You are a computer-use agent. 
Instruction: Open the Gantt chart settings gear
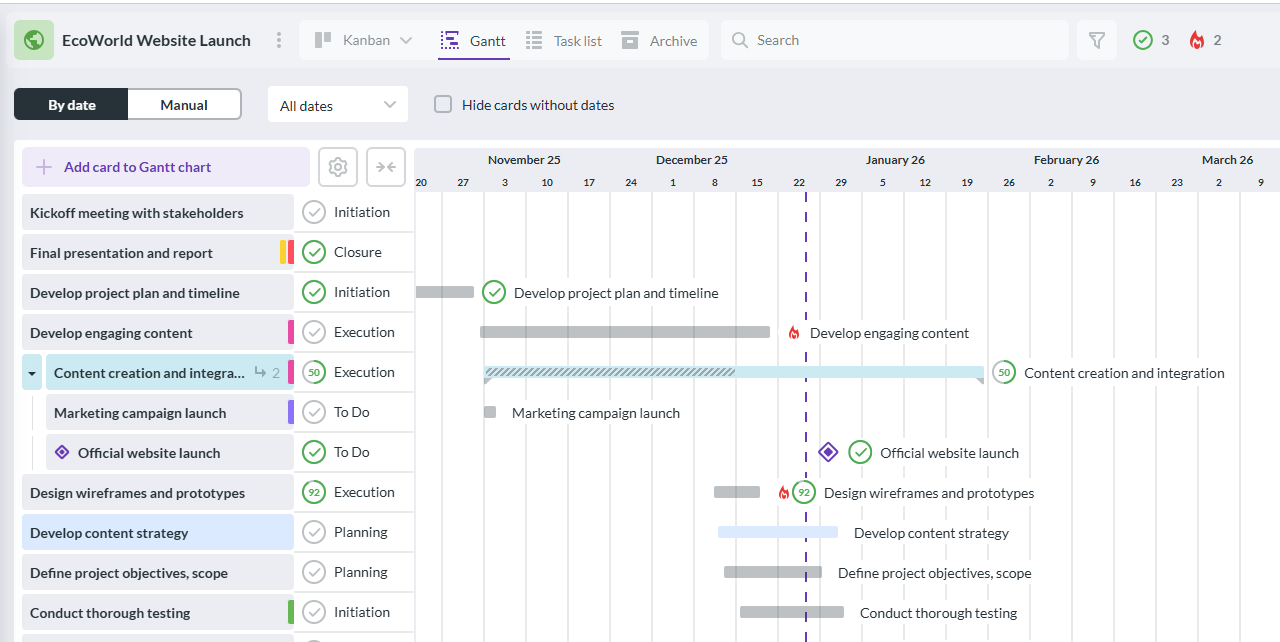pos(337,166)
